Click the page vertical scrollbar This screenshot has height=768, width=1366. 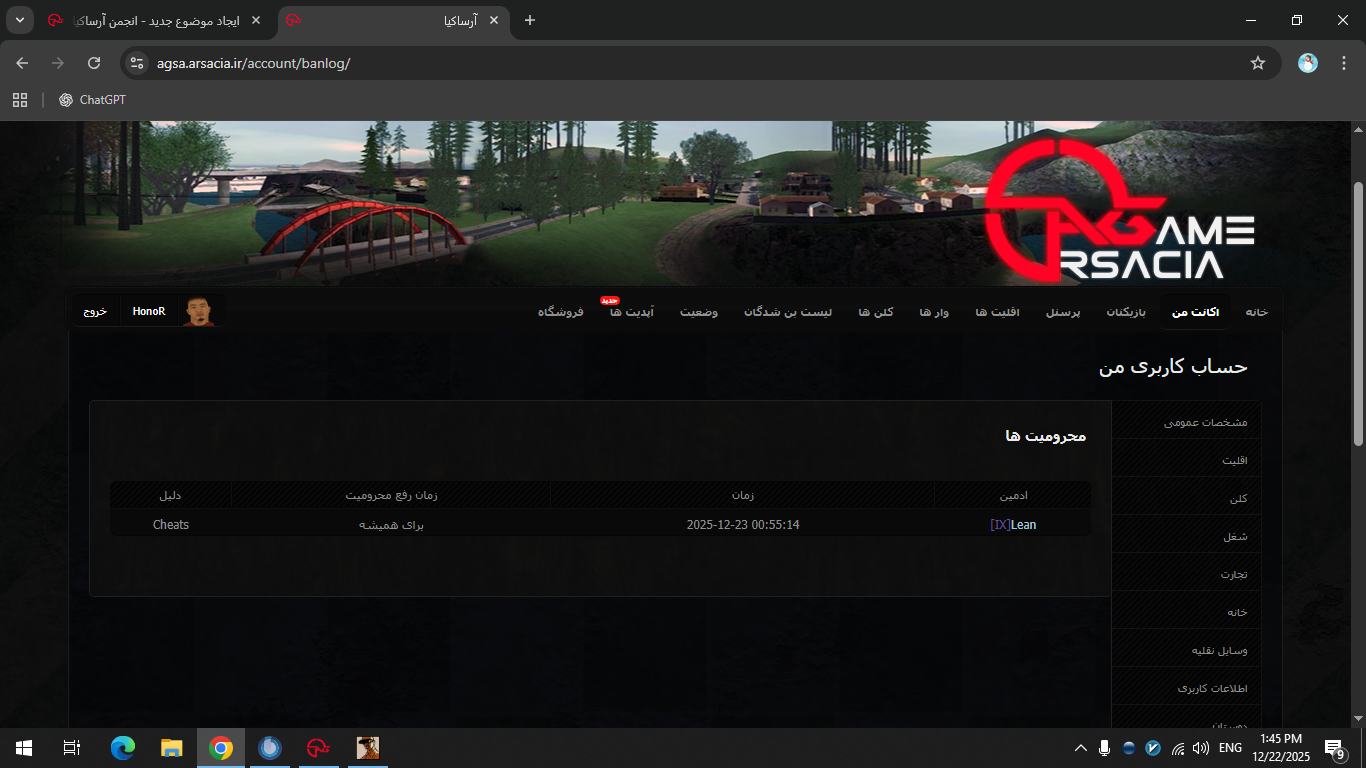1357,310
